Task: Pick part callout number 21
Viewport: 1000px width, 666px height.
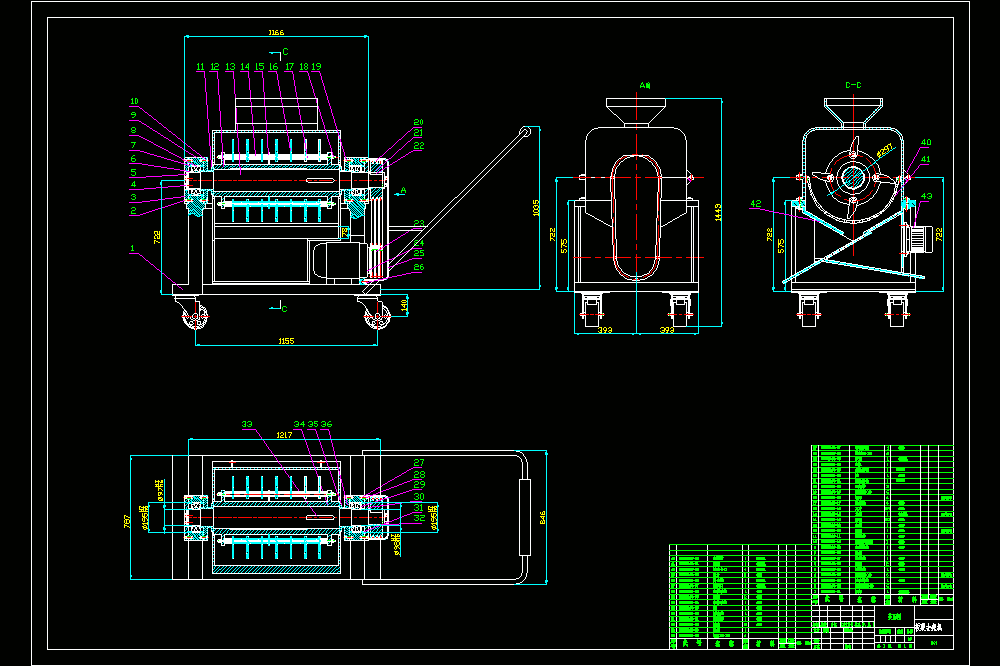Action: pyautogui.click(x=418, y=133)
